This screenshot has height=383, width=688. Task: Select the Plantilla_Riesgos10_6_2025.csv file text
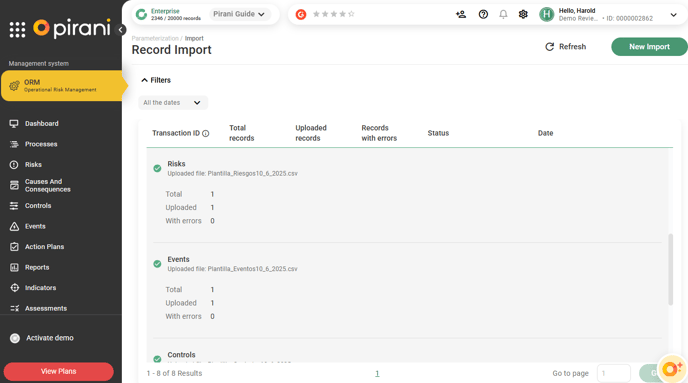tap(252, 174)
